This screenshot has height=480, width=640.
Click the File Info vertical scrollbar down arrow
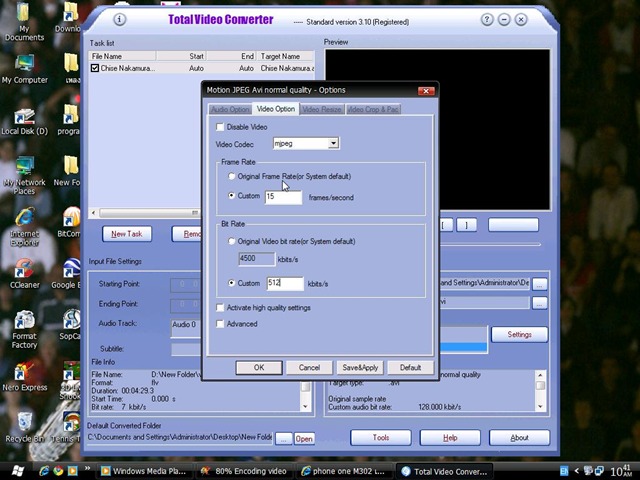click(305, 407)
